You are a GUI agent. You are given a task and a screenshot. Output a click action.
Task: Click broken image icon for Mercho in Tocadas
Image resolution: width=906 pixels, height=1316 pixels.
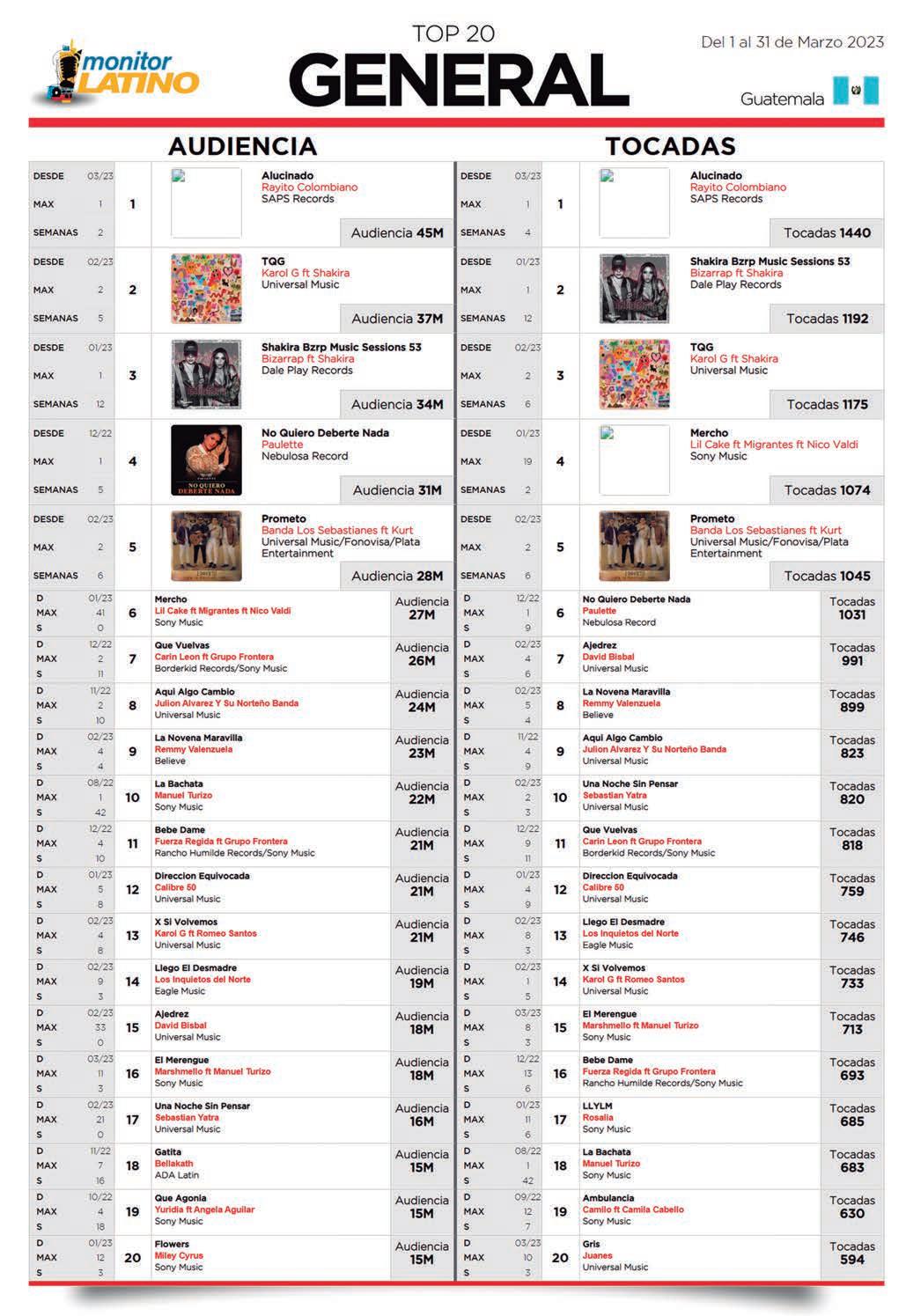[634, 460]
